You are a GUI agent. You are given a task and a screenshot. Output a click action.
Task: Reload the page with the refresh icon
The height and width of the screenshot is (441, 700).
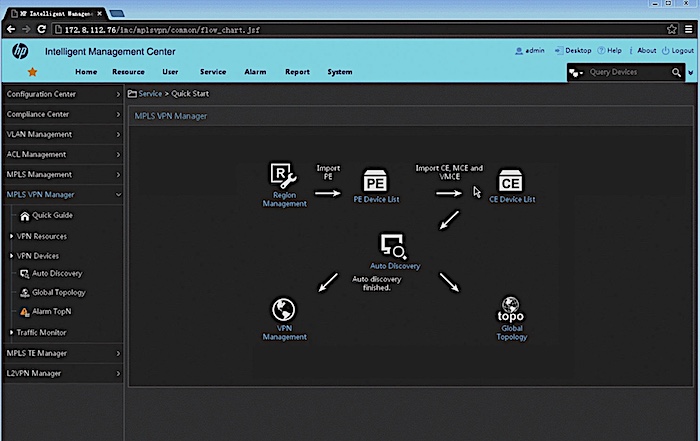(x=42, y=29)
